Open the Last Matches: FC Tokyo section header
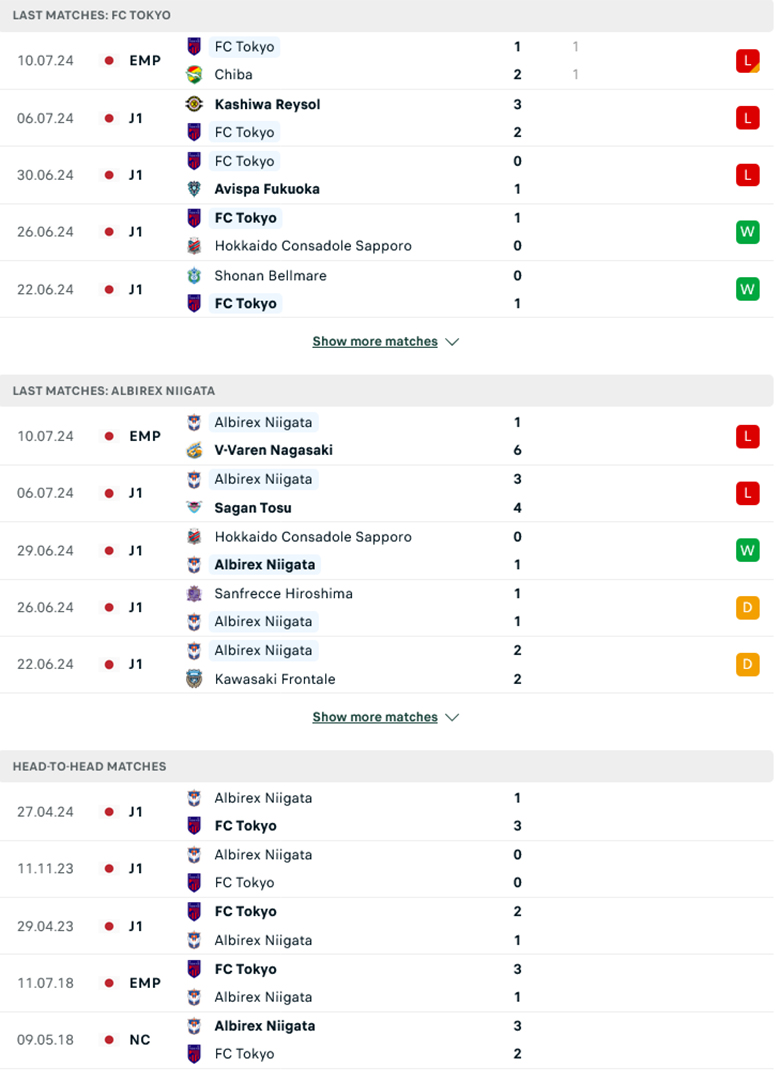 pyautogui.click(x=92, y=15)
